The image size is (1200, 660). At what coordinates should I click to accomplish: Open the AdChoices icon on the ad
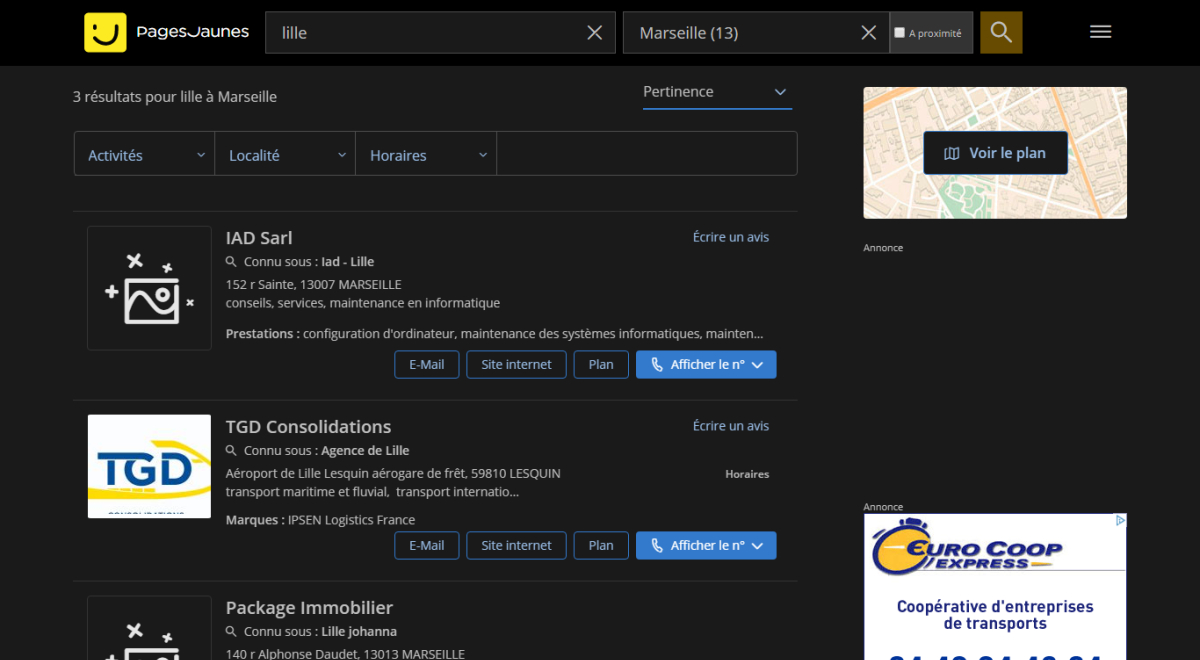(1121, 520)
